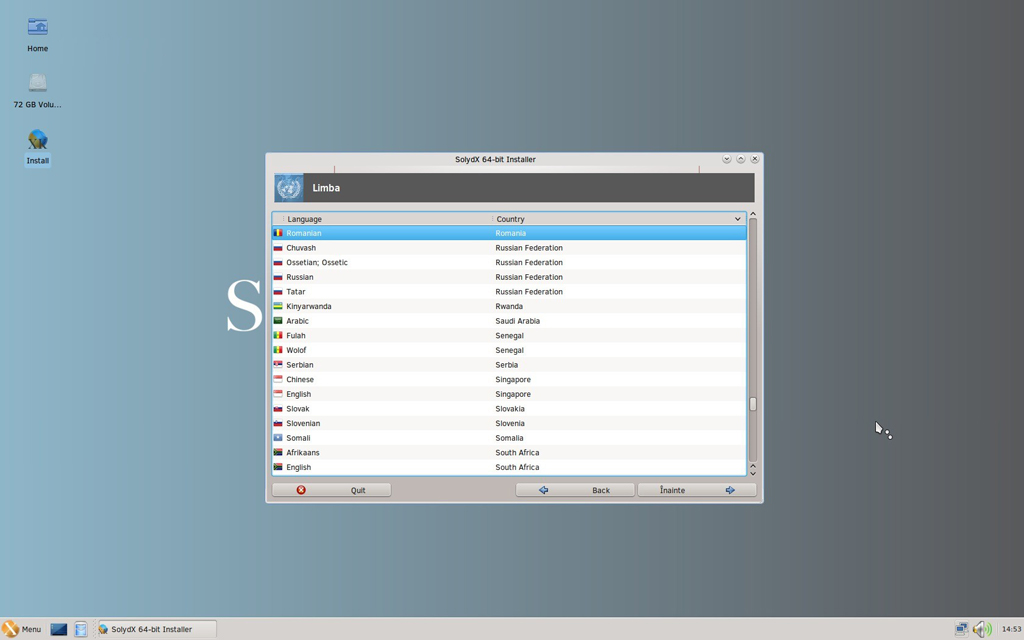Open the column header dropdown arrow
Viewport: 1024px width, 640px height.
[x=738, y=219]
